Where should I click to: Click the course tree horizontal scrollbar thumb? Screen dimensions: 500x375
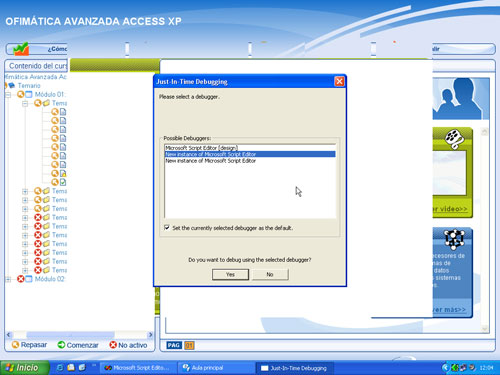(70, 334)
